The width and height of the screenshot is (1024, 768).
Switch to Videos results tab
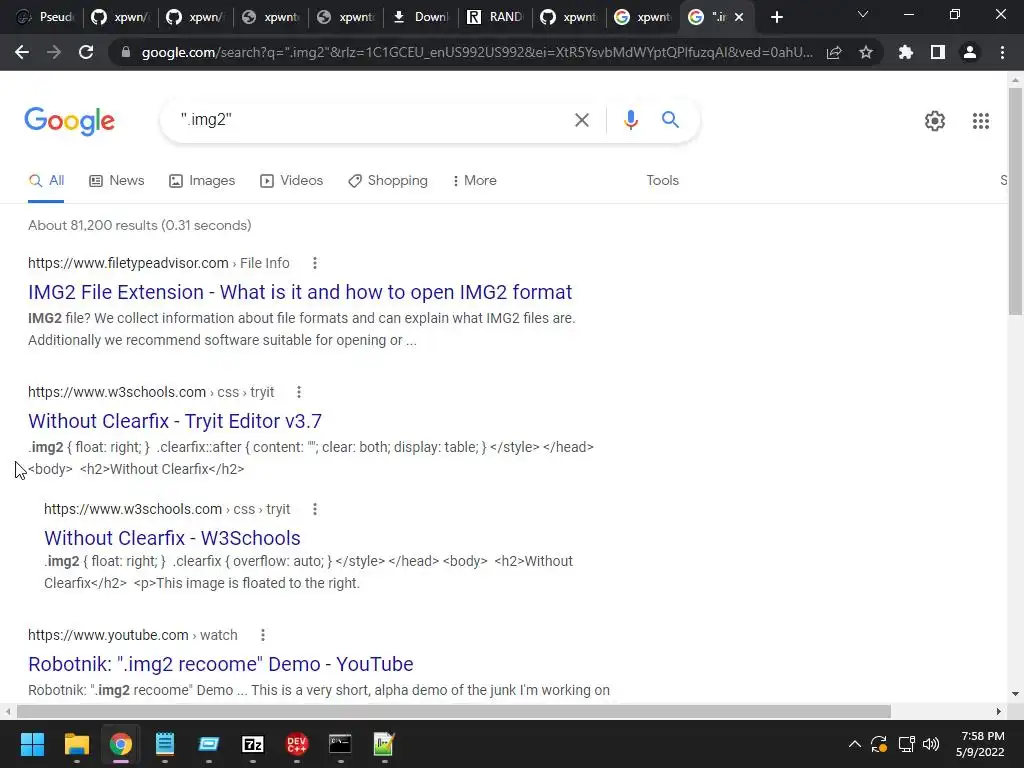click(x=291, y=181)
